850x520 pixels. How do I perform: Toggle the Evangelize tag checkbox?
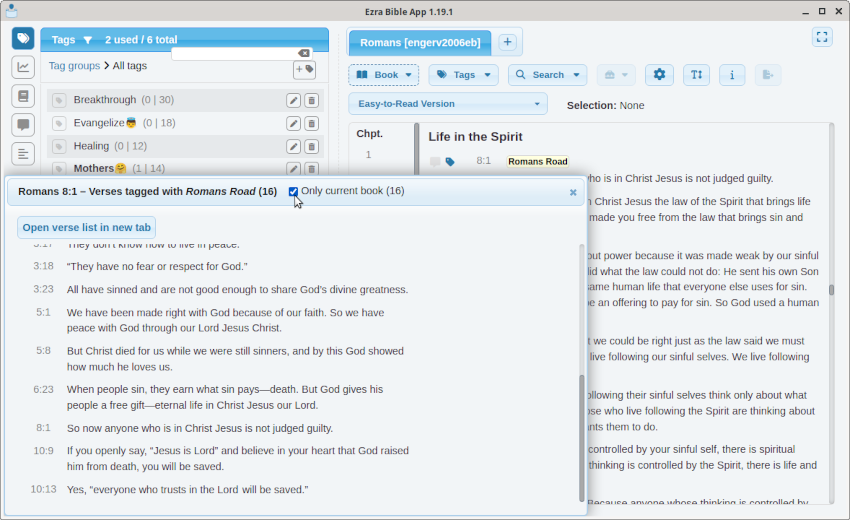pyautogui.click(x=59, y=124)
